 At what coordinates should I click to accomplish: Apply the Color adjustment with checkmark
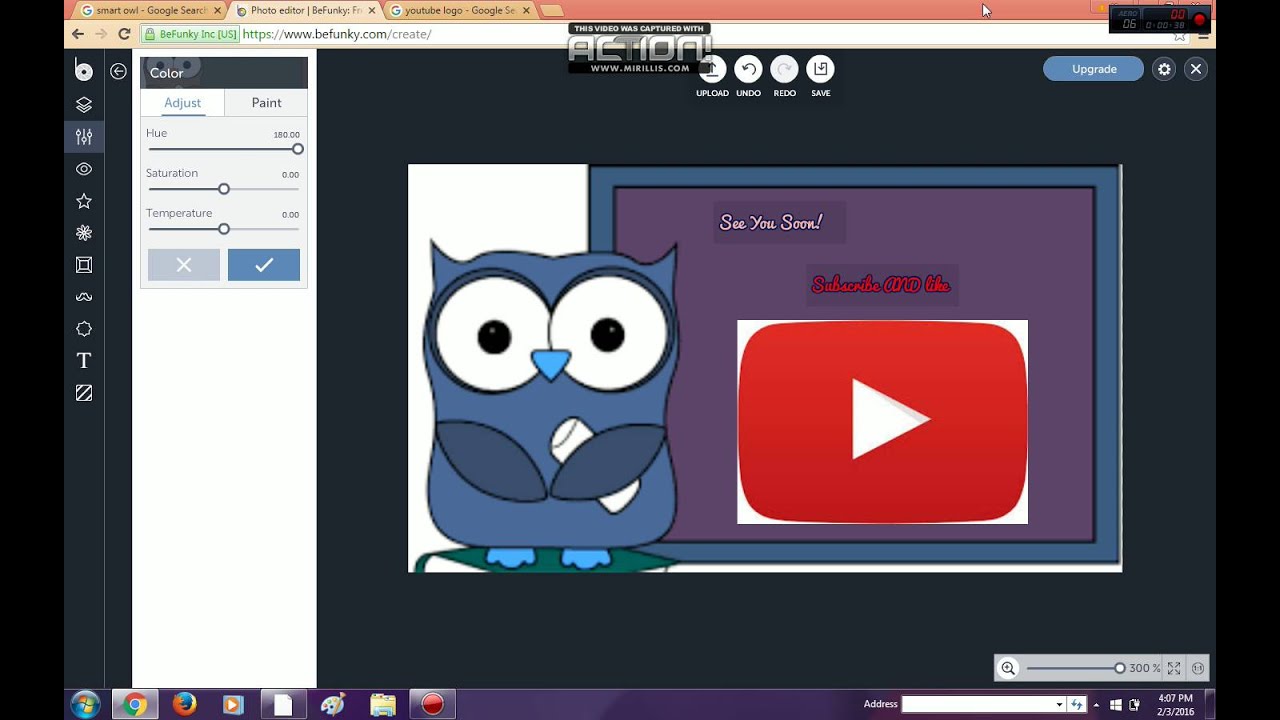point(264,265)
